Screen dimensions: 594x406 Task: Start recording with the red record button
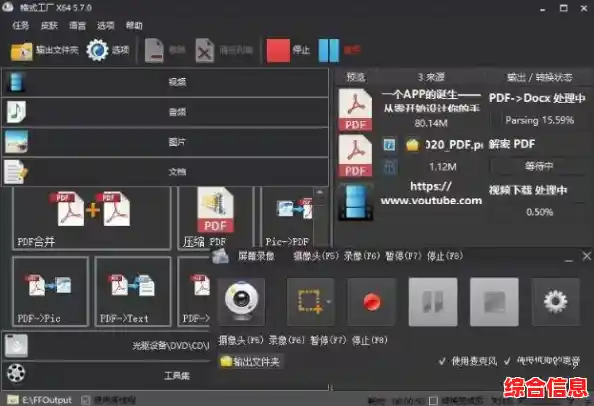pos(372,301)
